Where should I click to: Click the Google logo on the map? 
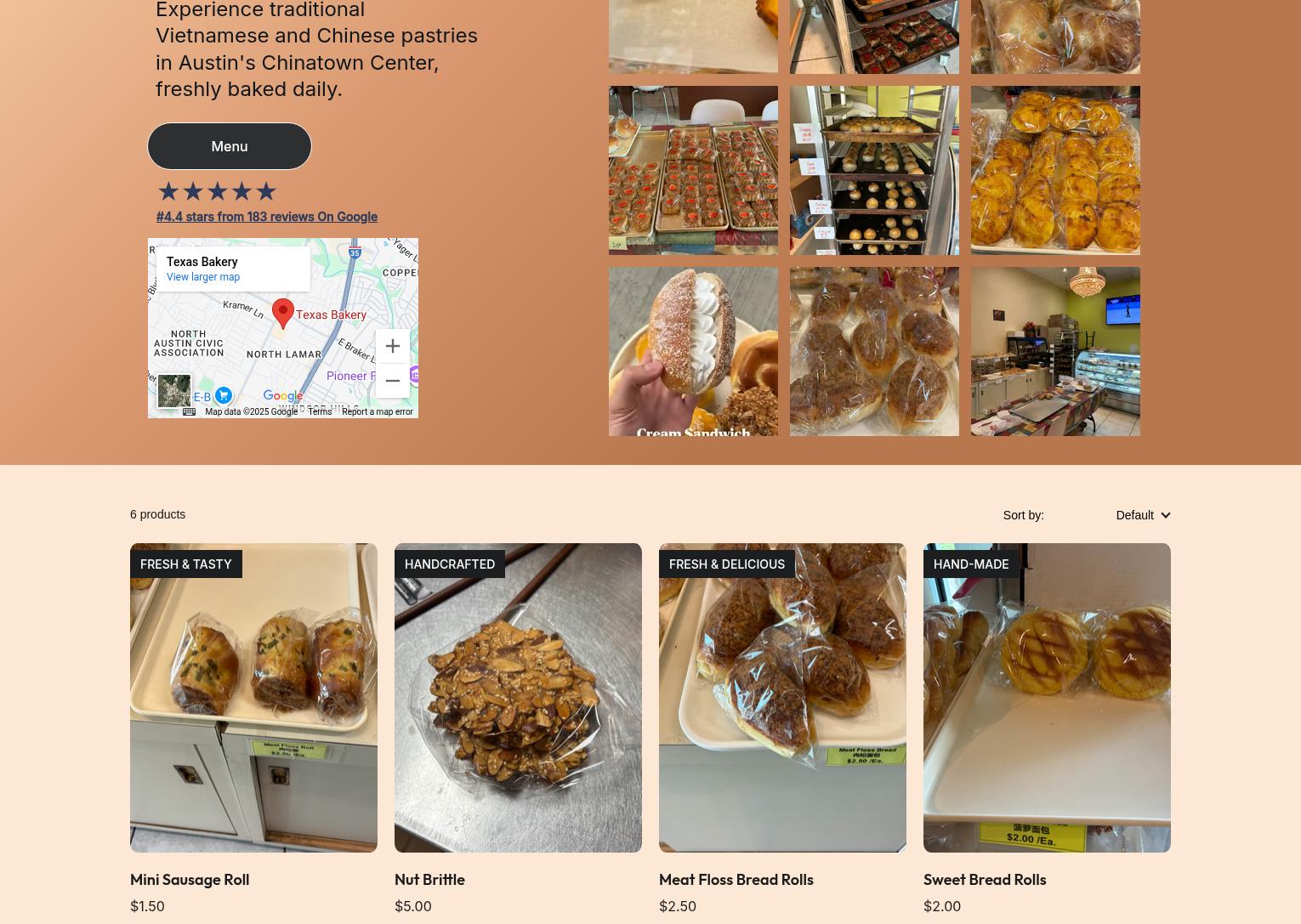coord(282,396)
